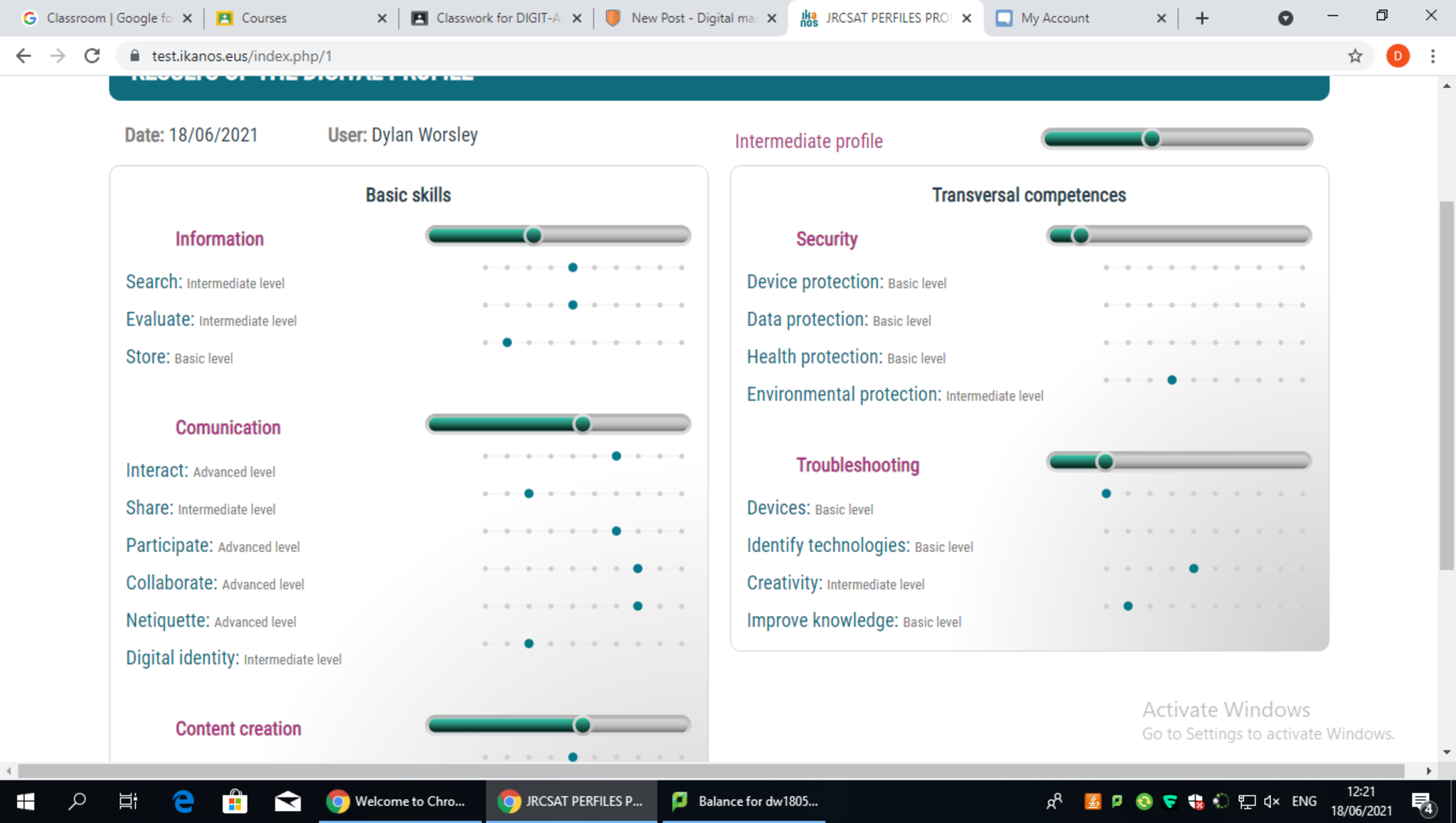Screen dimensions: 1456x823
Task: Click the Information skill slider knob
Action: (x=533, y=235)
